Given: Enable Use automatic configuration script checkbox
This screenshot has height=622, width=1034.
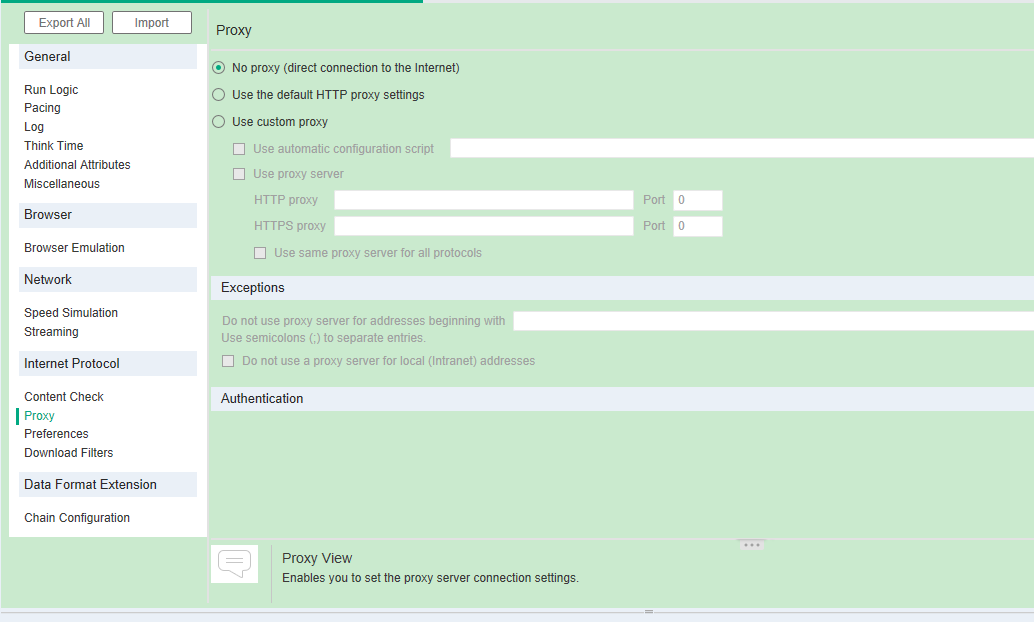Looking at the screenshot, I should [239, 149].
